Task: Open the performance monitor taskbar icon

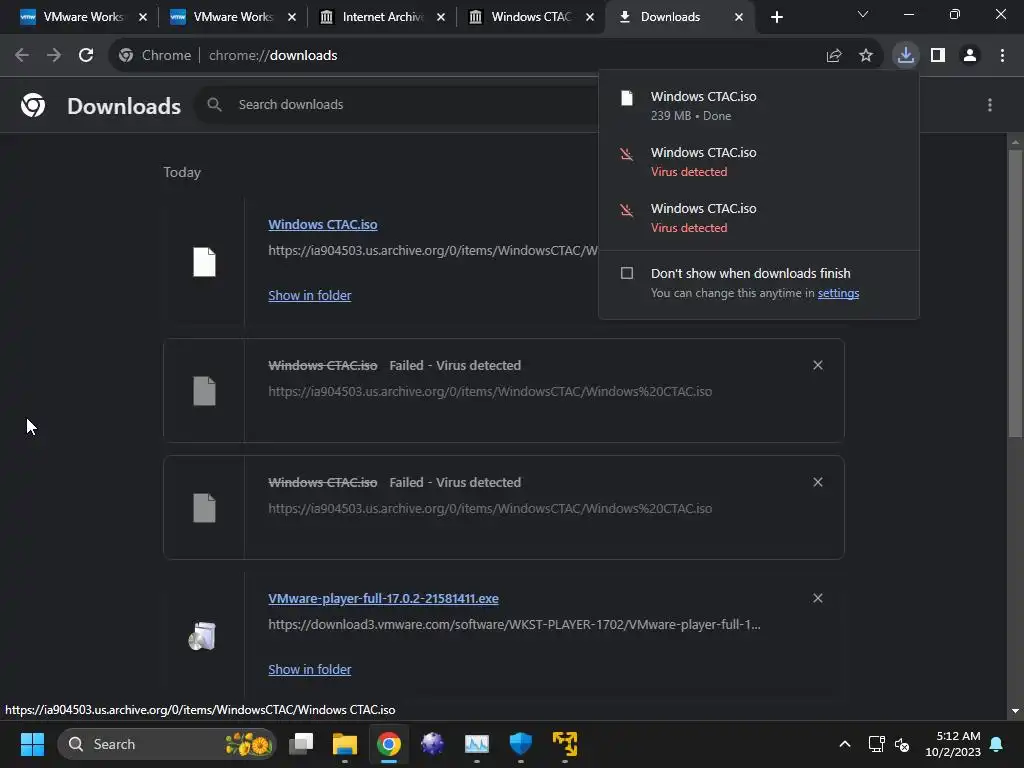Action: [477, 744]
